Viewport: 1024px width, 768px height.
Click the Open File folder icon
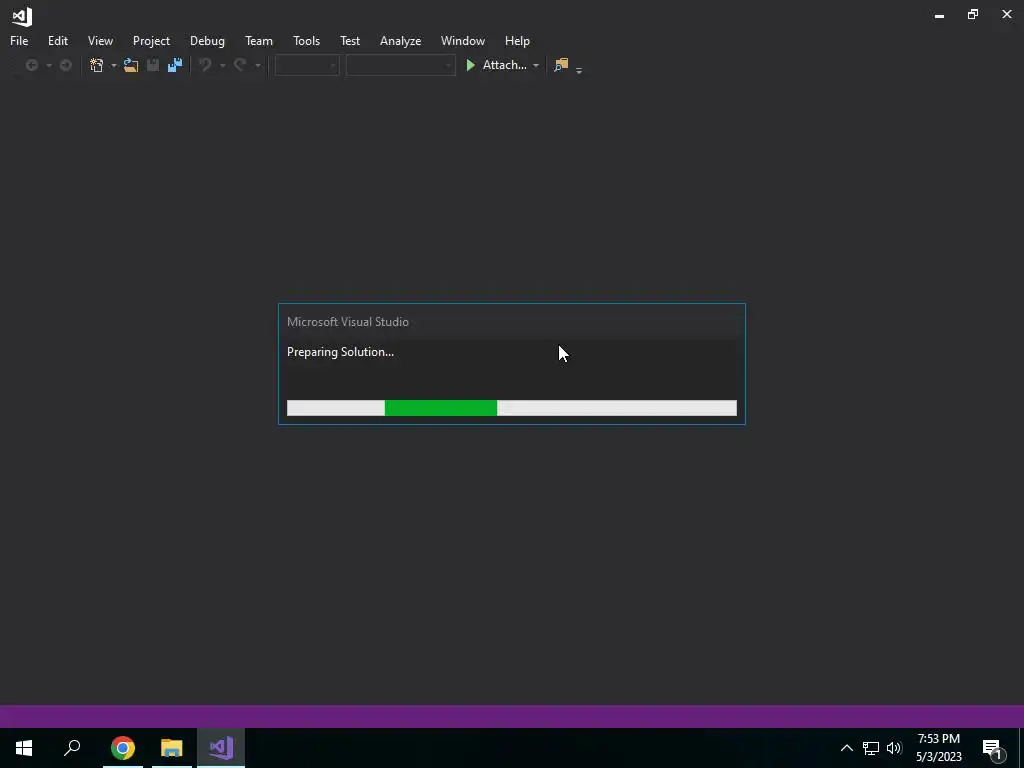coord(131,65)
